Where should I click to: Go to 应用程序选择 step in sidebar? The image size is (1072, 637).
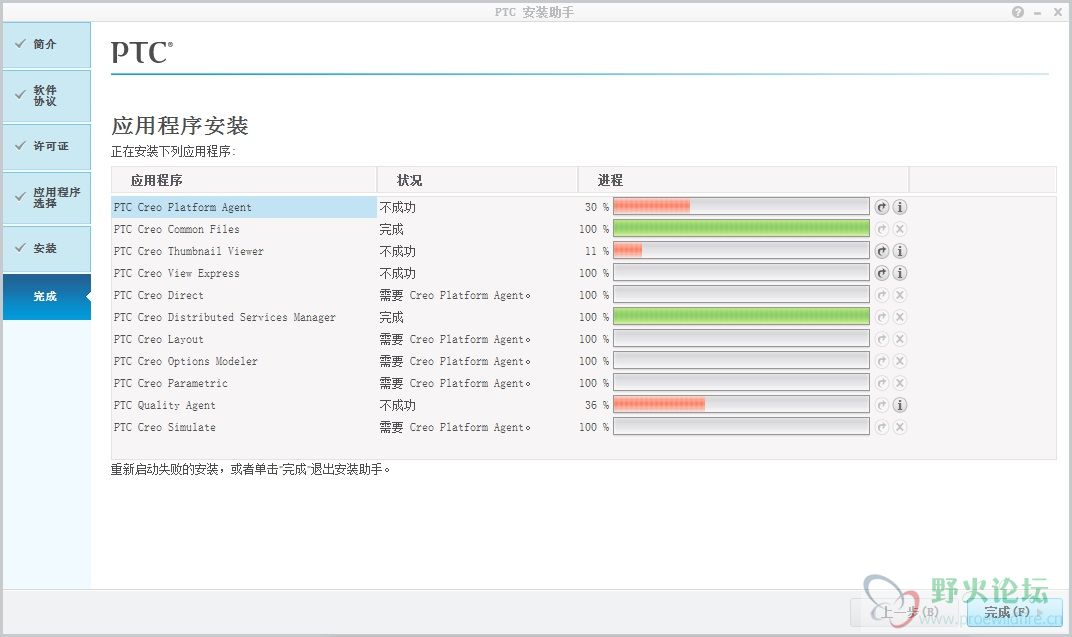click(x=46, y=198)
